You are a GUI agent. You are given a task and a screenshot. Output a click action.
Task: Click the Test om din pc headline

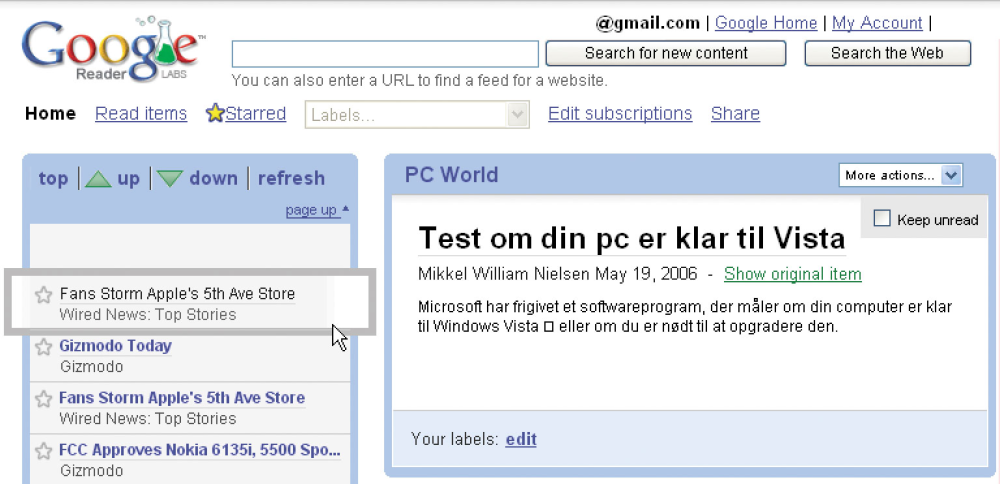click(x=632, y=238)
